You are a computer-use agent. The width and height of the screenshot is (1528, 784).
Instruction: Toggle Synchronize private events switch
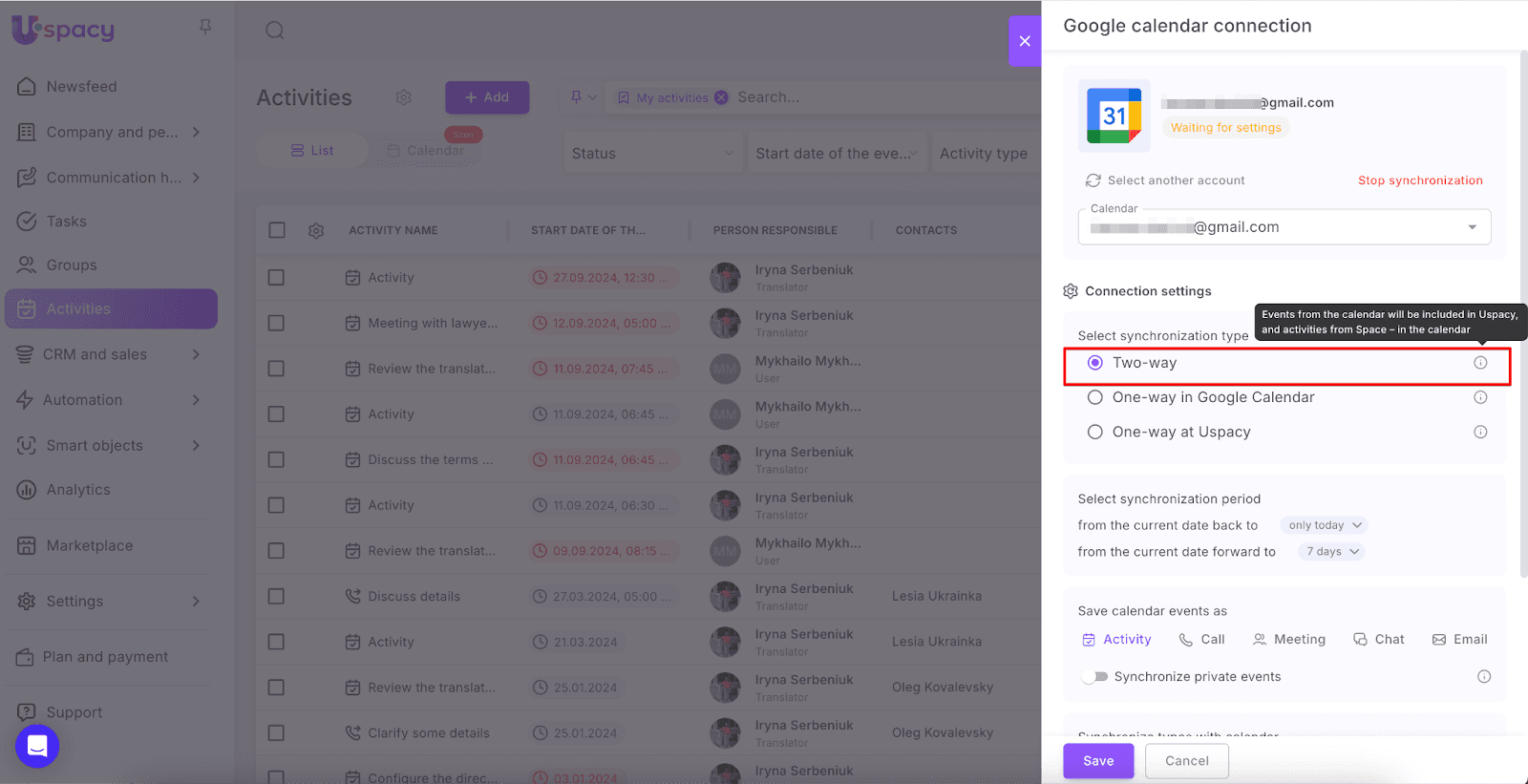[x=1094, y=677]
